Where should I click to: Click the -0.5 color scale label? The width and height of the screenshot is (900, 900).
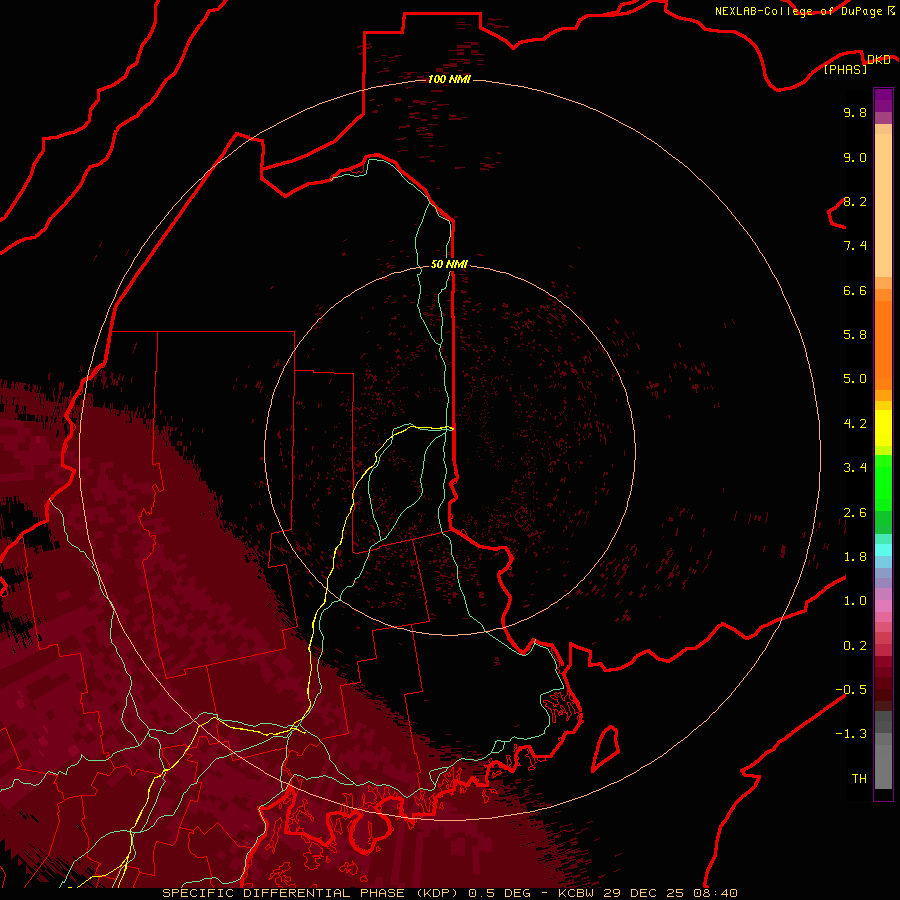tap(851, 690)
